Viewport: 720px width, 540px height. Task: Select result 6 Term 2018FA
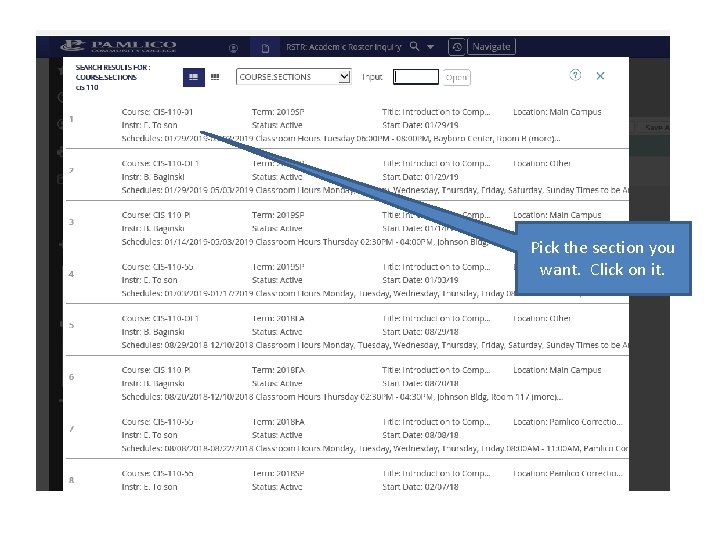(278, 370)
